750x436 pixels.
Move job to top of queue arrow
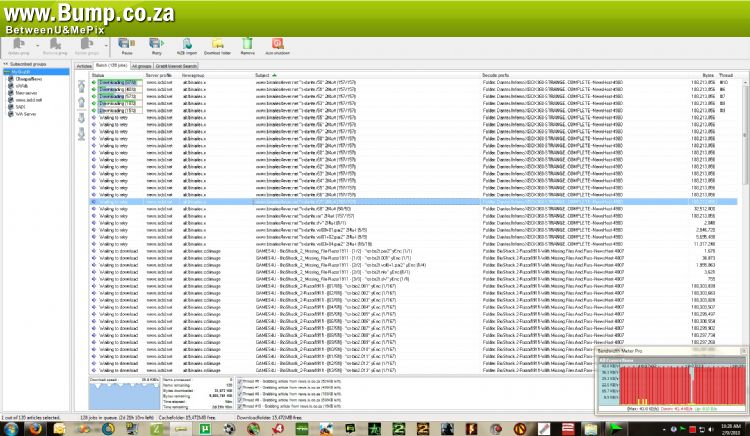point(82,87)
